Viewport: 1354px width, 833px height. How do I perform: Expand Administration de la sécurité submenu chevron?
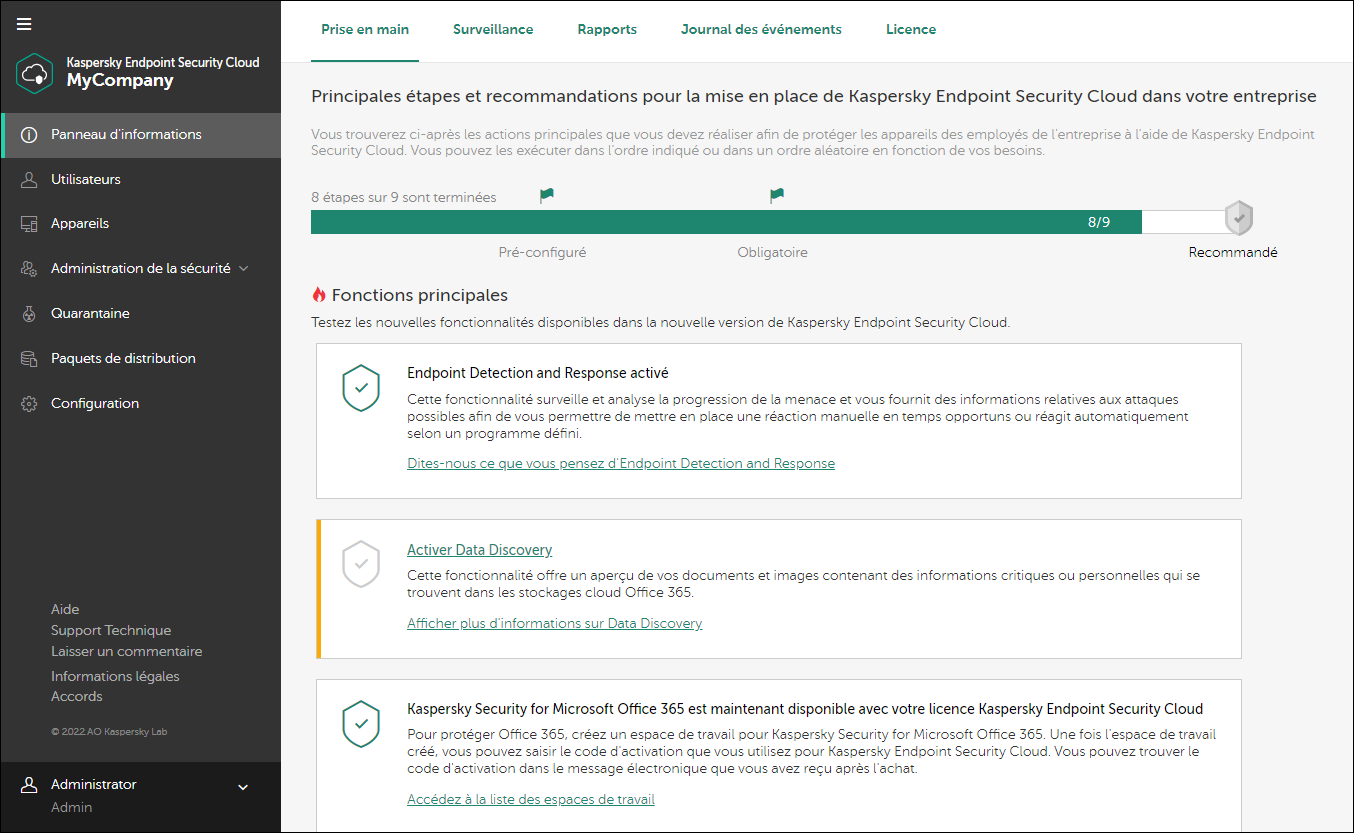click(244, 269)
